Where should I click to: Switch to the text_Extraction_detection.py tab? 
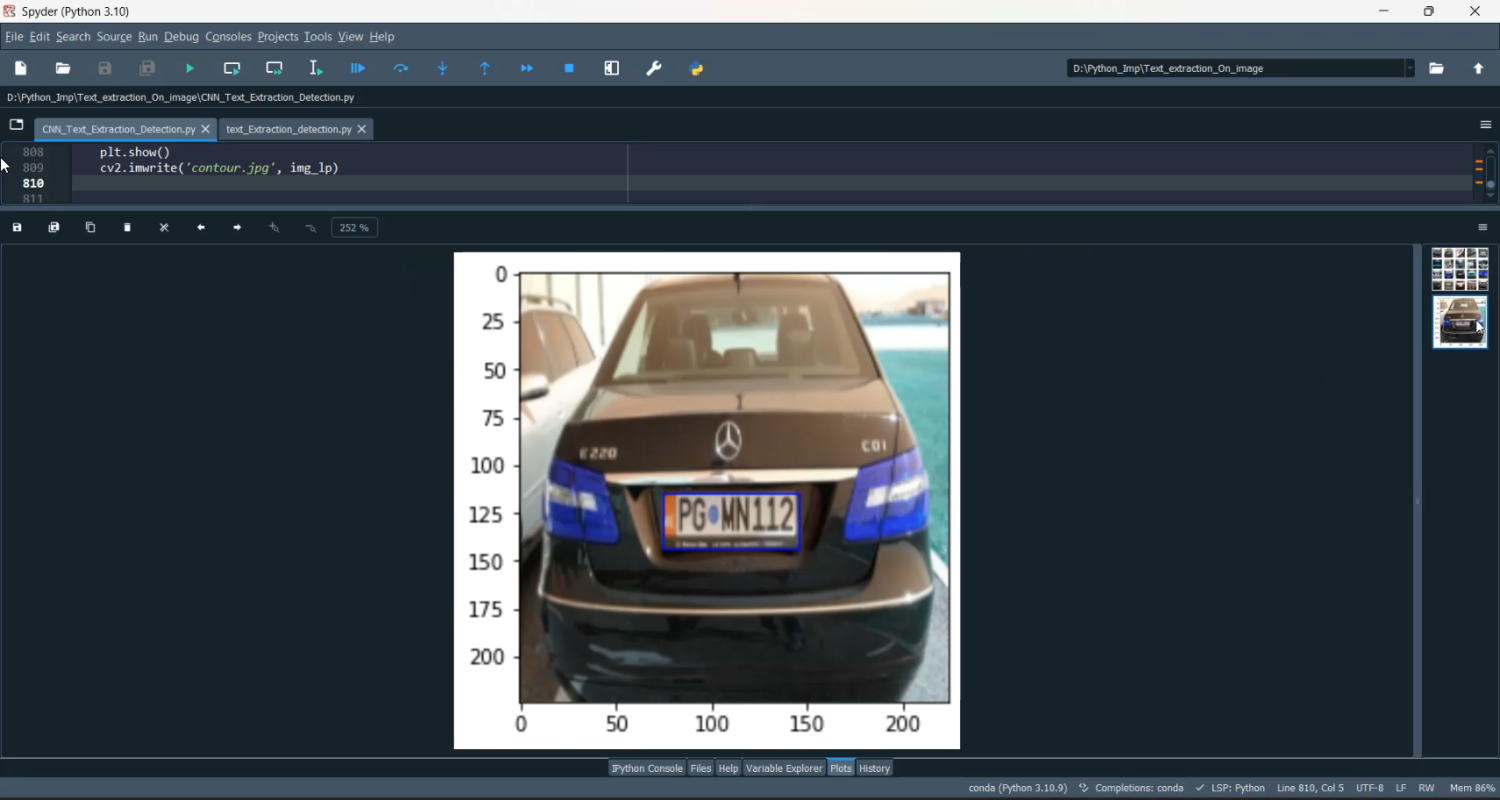288,130
